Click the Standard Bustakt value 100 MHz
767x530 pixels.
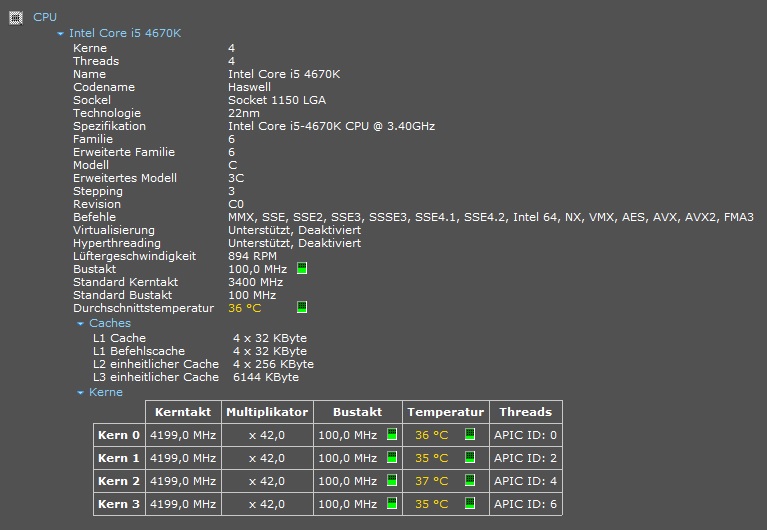[252, 295]
